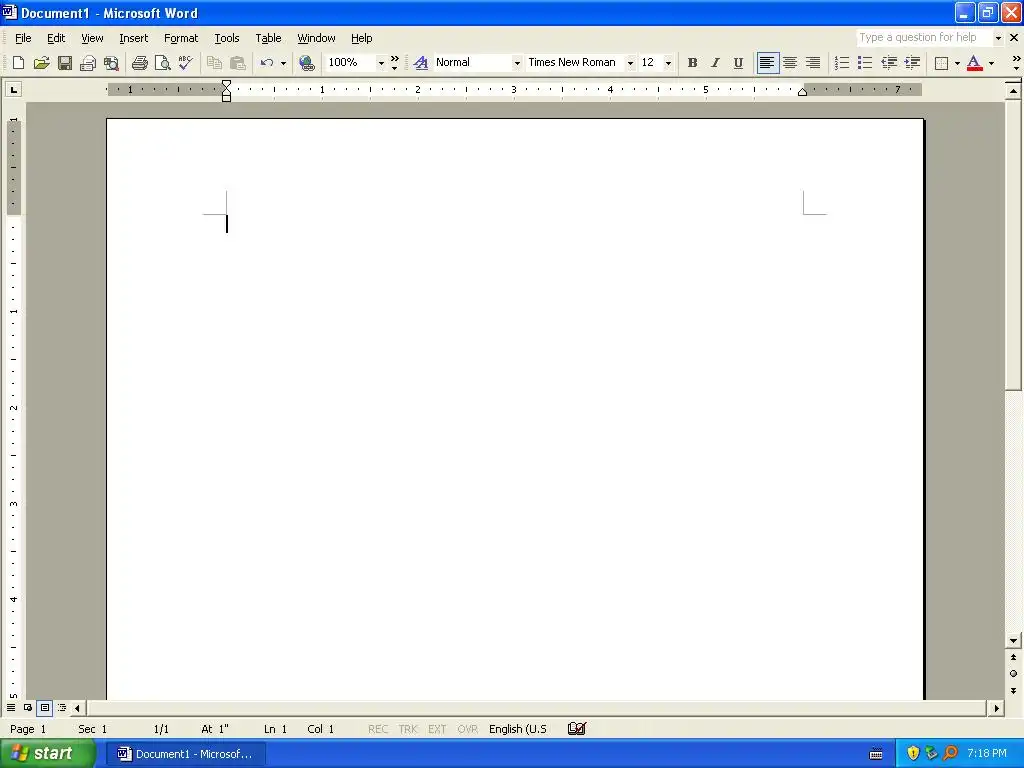
Task: Open the Zoom 100% dropdown
Action: click(381, 63)
